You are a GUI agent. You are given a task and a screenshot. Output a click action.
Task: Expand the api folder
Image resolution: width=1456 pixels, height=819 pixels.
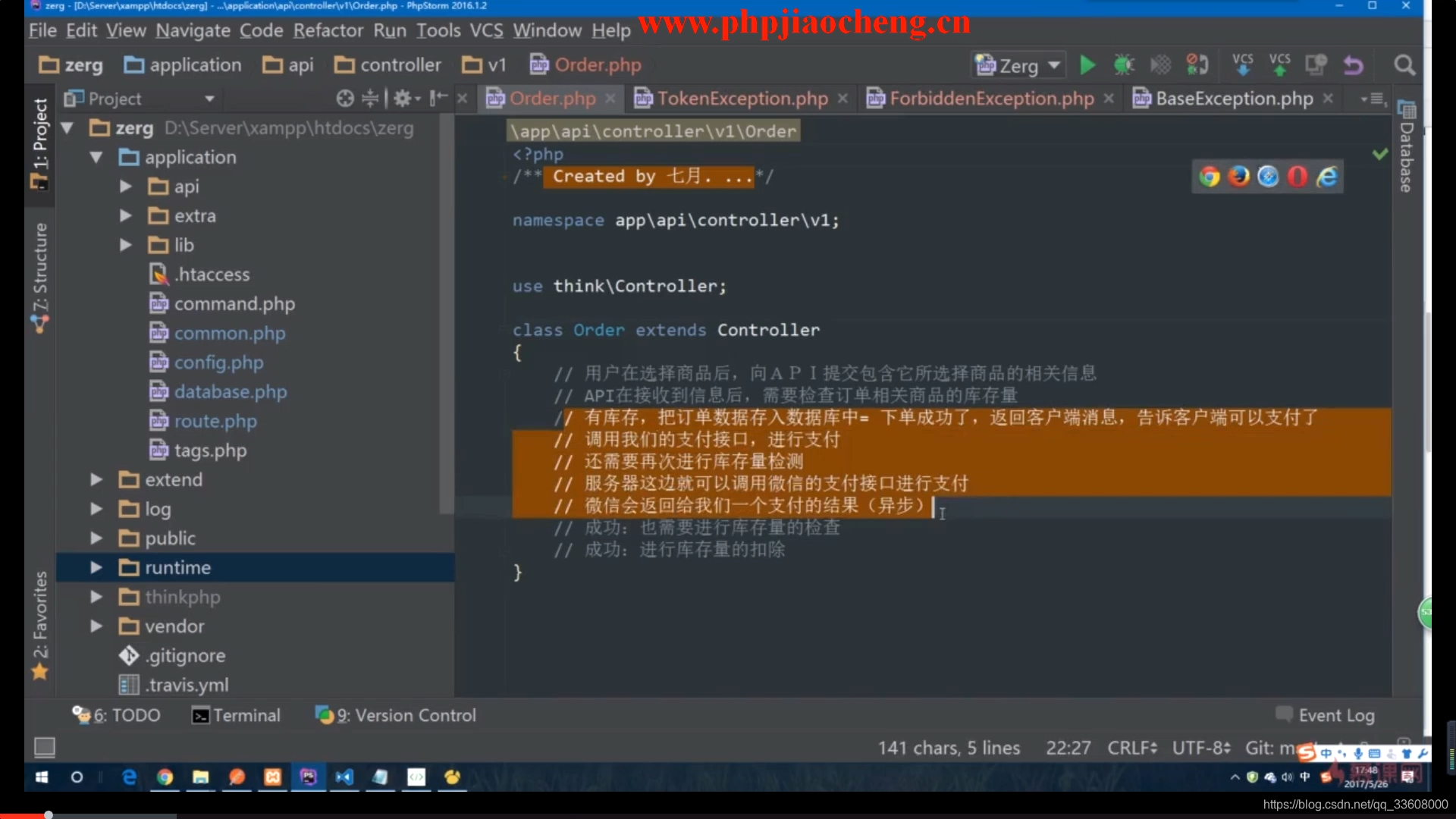(126, 187)
